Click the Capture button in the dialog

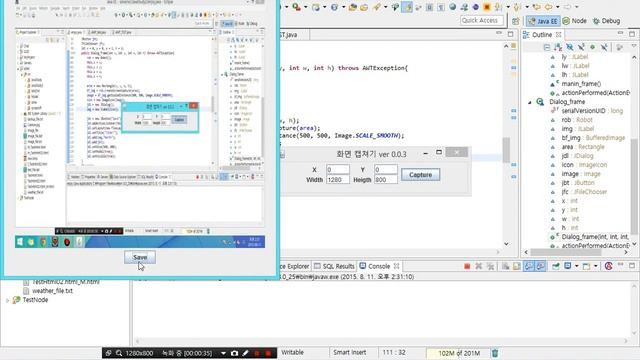(420, 175)
